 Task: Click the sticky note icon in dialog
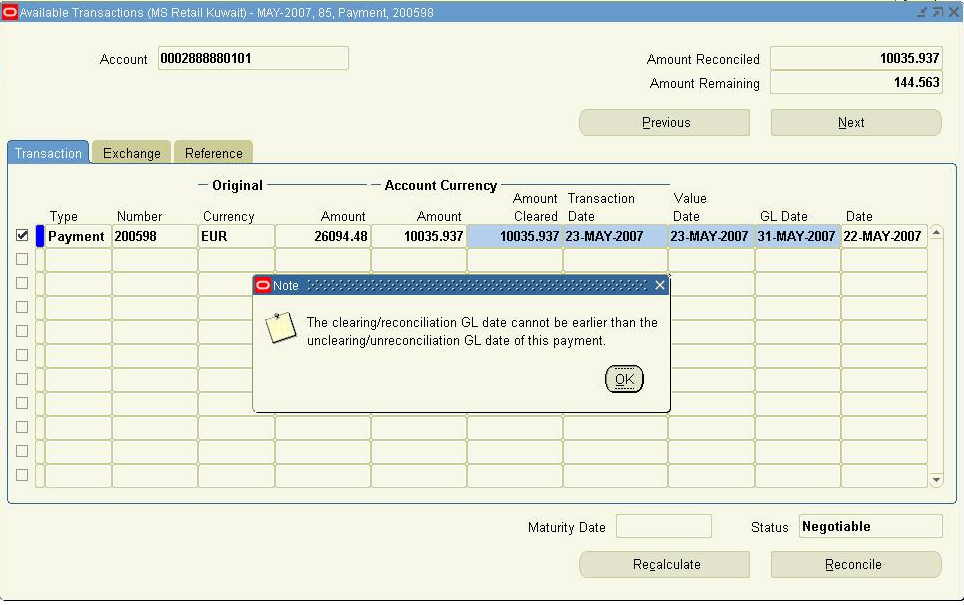281,327
